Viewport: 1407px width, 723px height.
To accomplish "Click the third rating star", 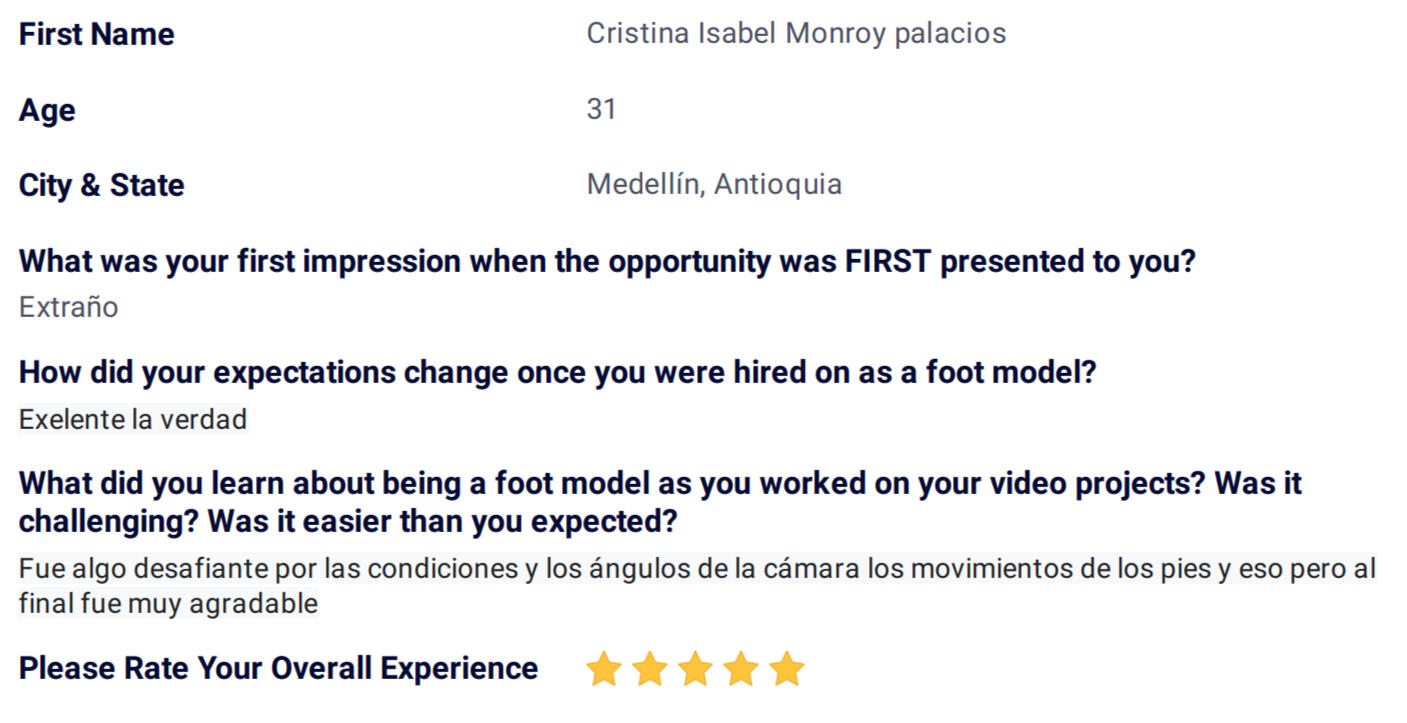I will (695, 669).
